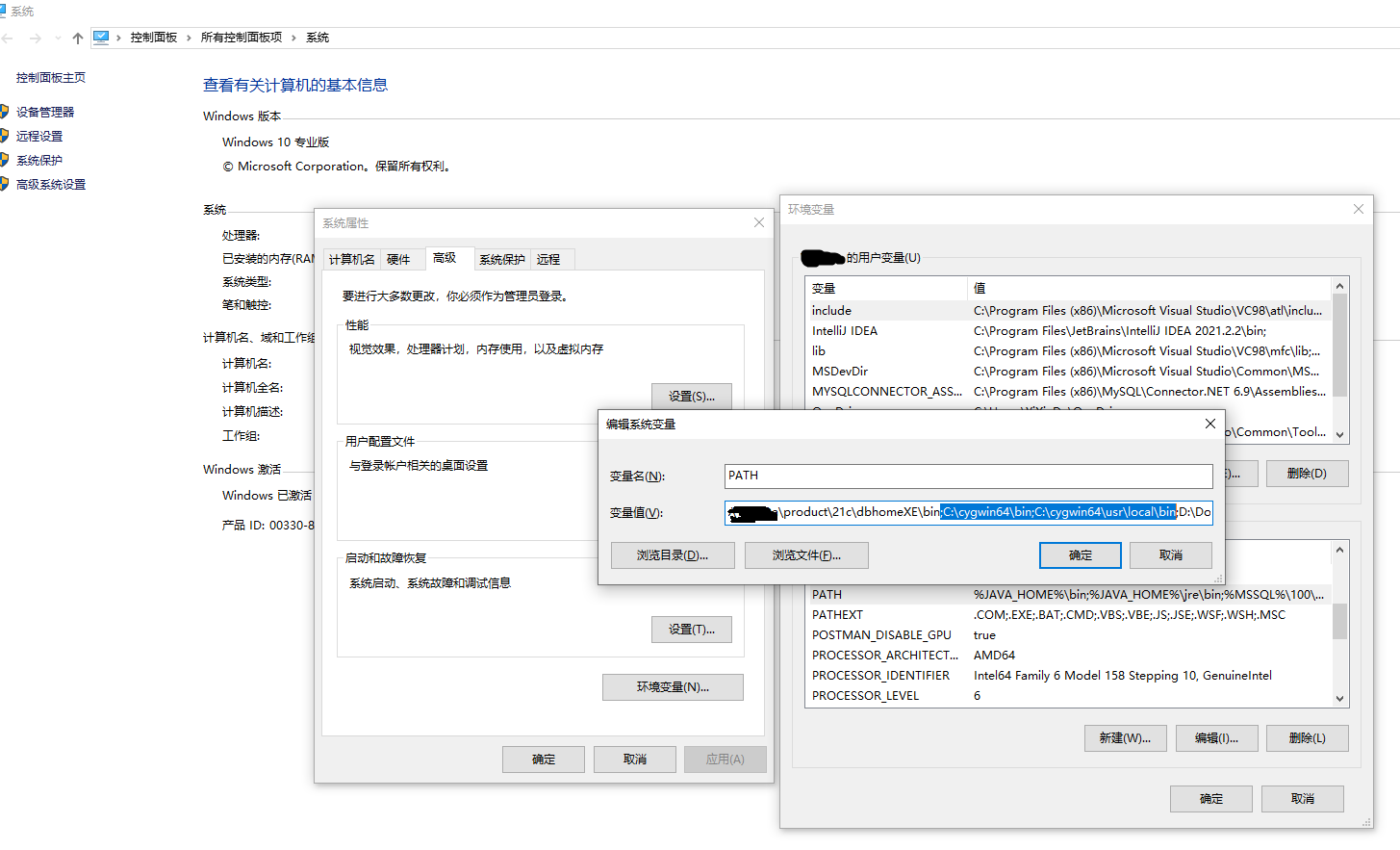1400x850 pixels.
Task: Open 远程设置 in the sidebar
Action: [39, 136]
